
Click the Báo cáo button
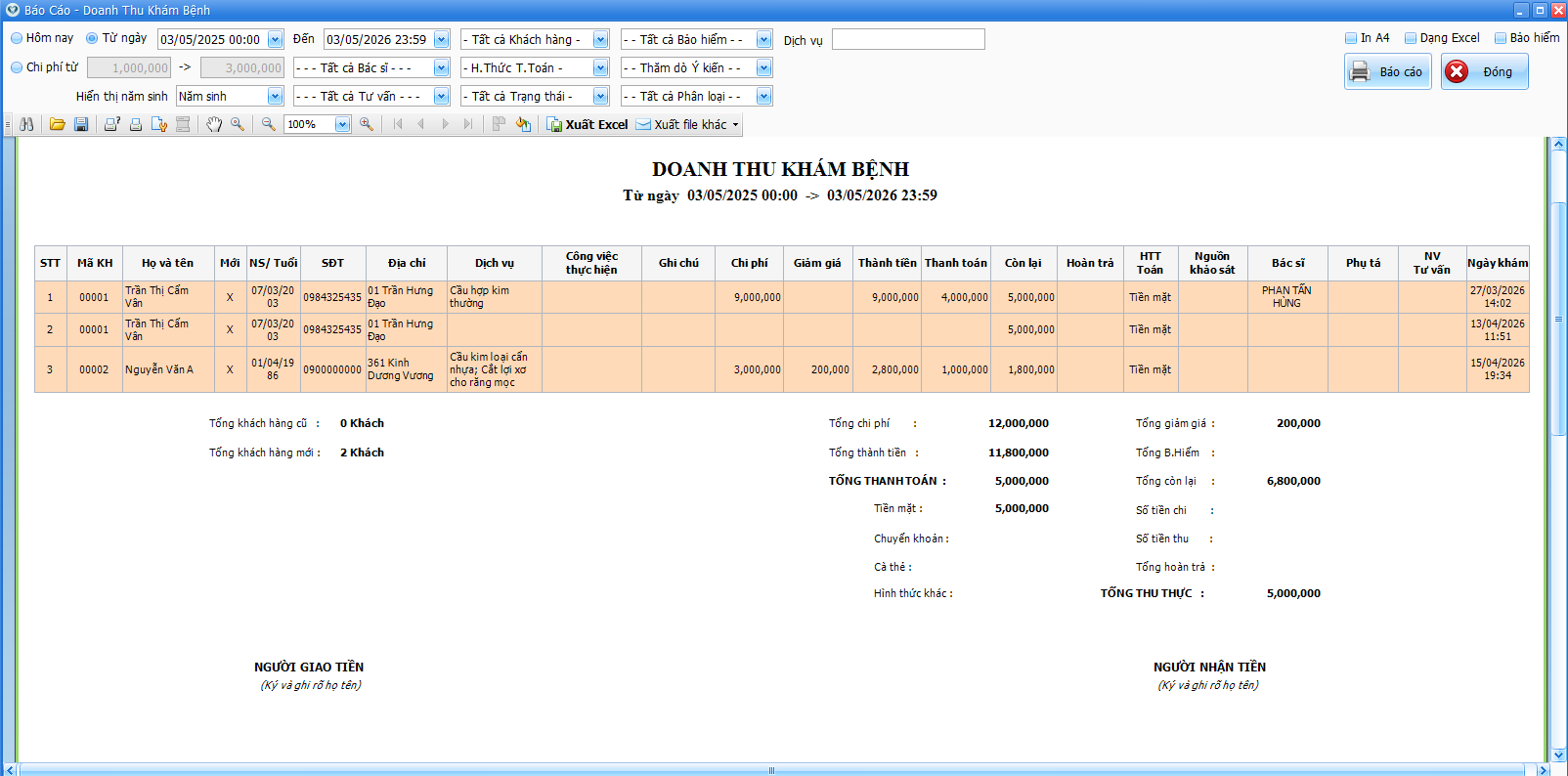click(1388, 71)
